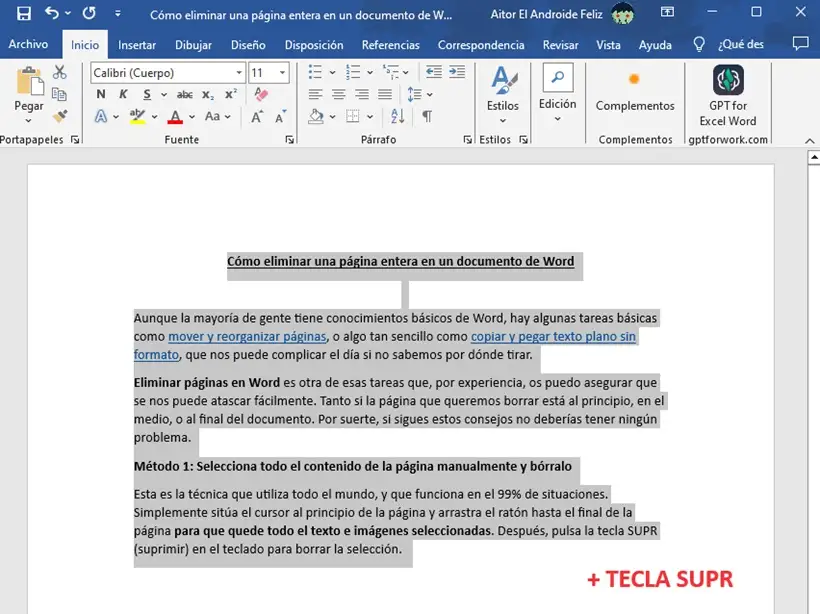Screen dimensions: 820x614
Task: Open text effects (outlined A) button
Action: 101,116
